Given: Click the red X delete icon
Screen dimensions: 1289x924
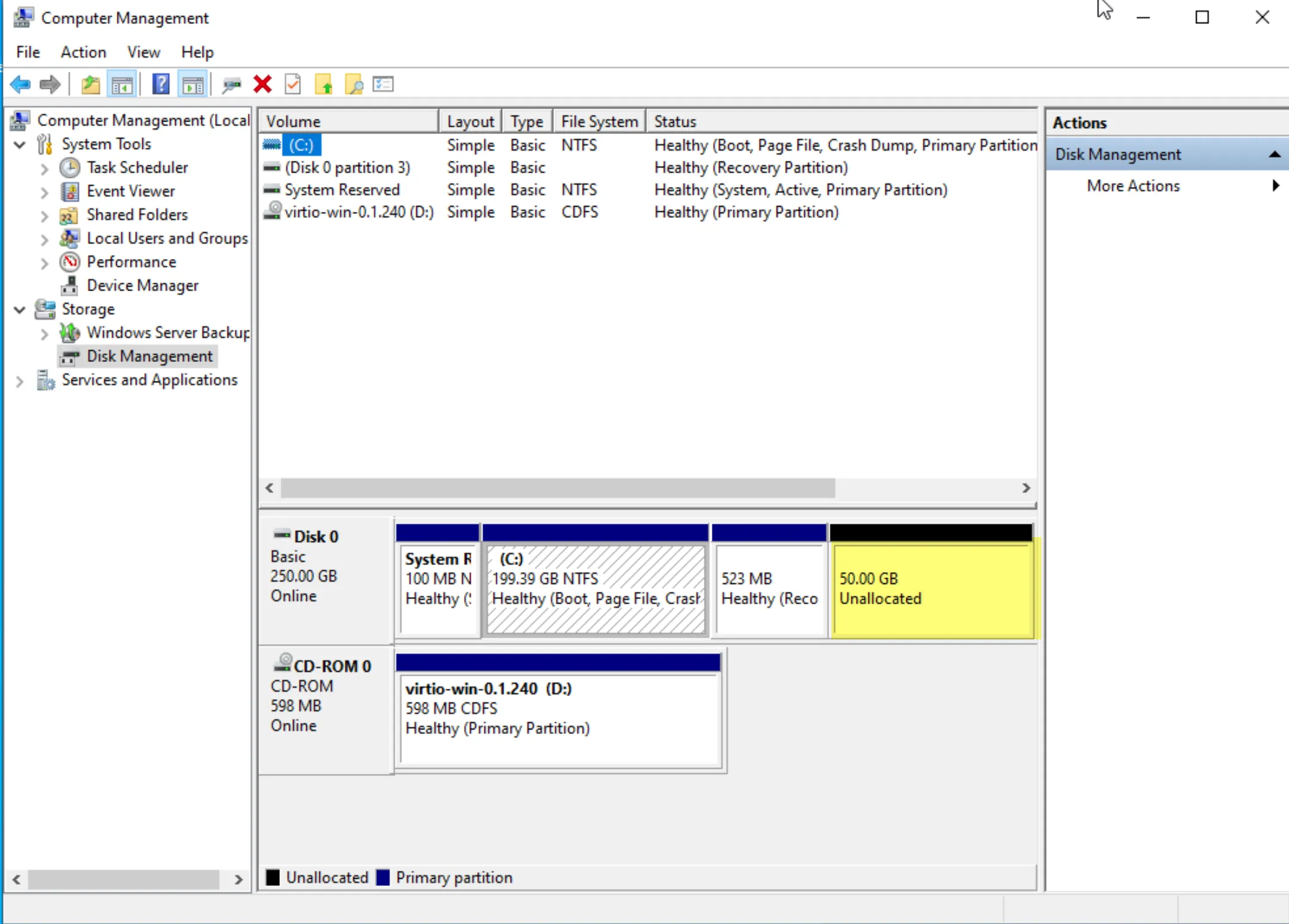Looking at the screenshot, I should tap(262, 85).
